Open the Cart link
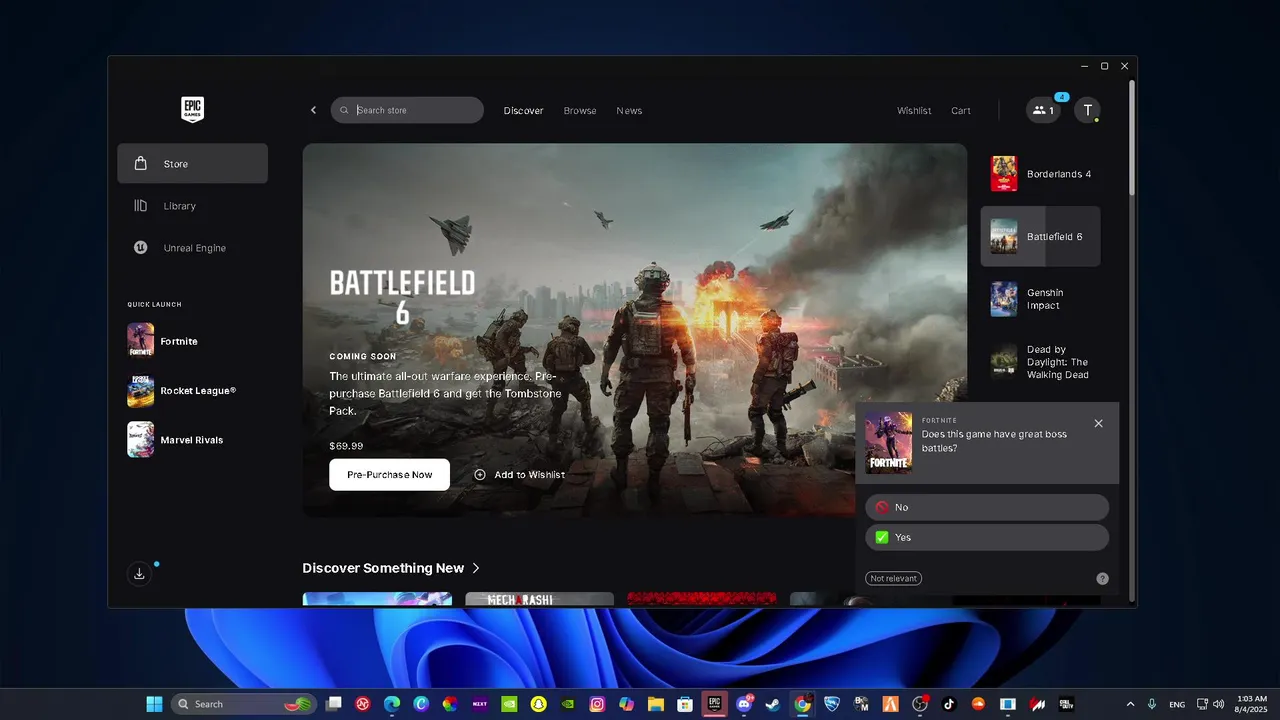 click(961, 111)
